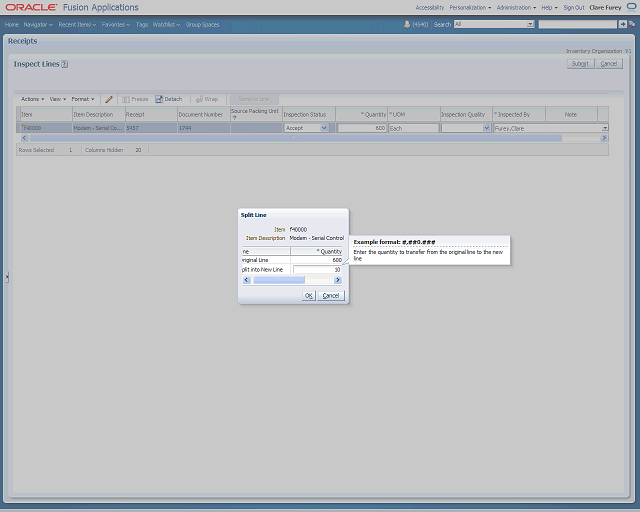This screenshot has height=512, width=640.
Task: Go to Home
Action: (12, 24)
